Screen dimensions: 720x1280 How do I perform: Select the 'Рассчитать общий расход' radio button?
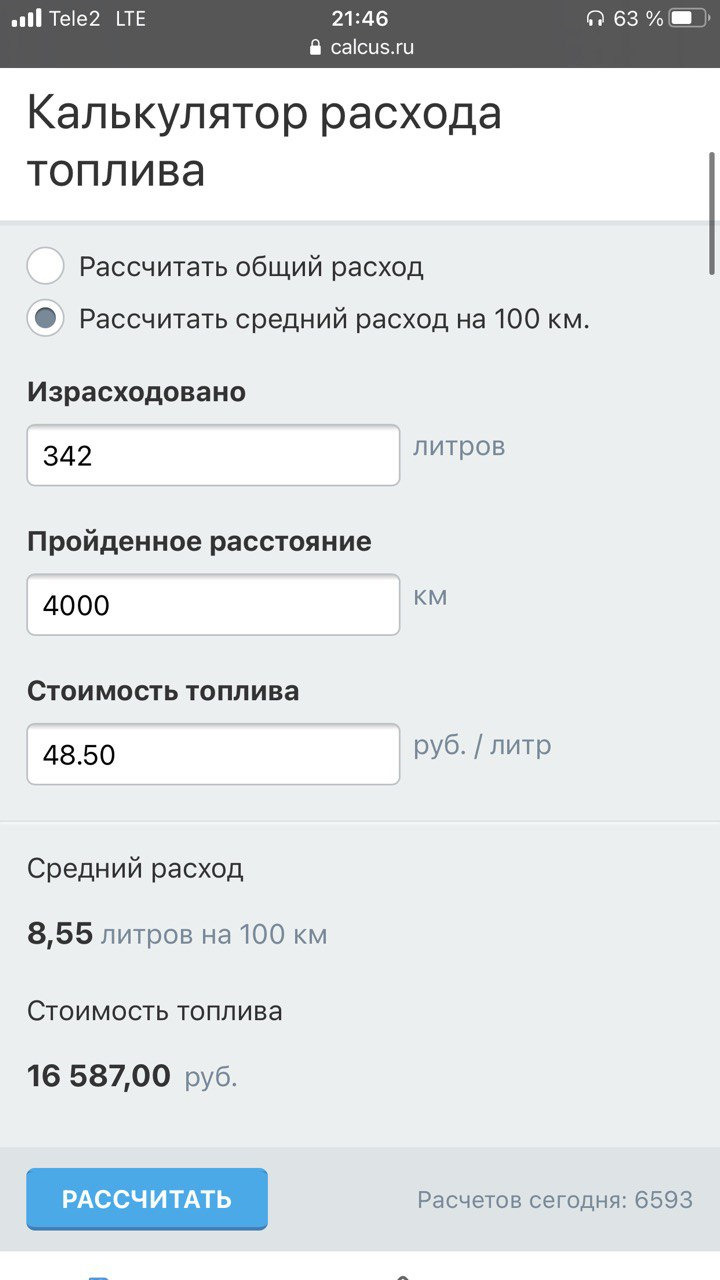[x=45, y=267]
